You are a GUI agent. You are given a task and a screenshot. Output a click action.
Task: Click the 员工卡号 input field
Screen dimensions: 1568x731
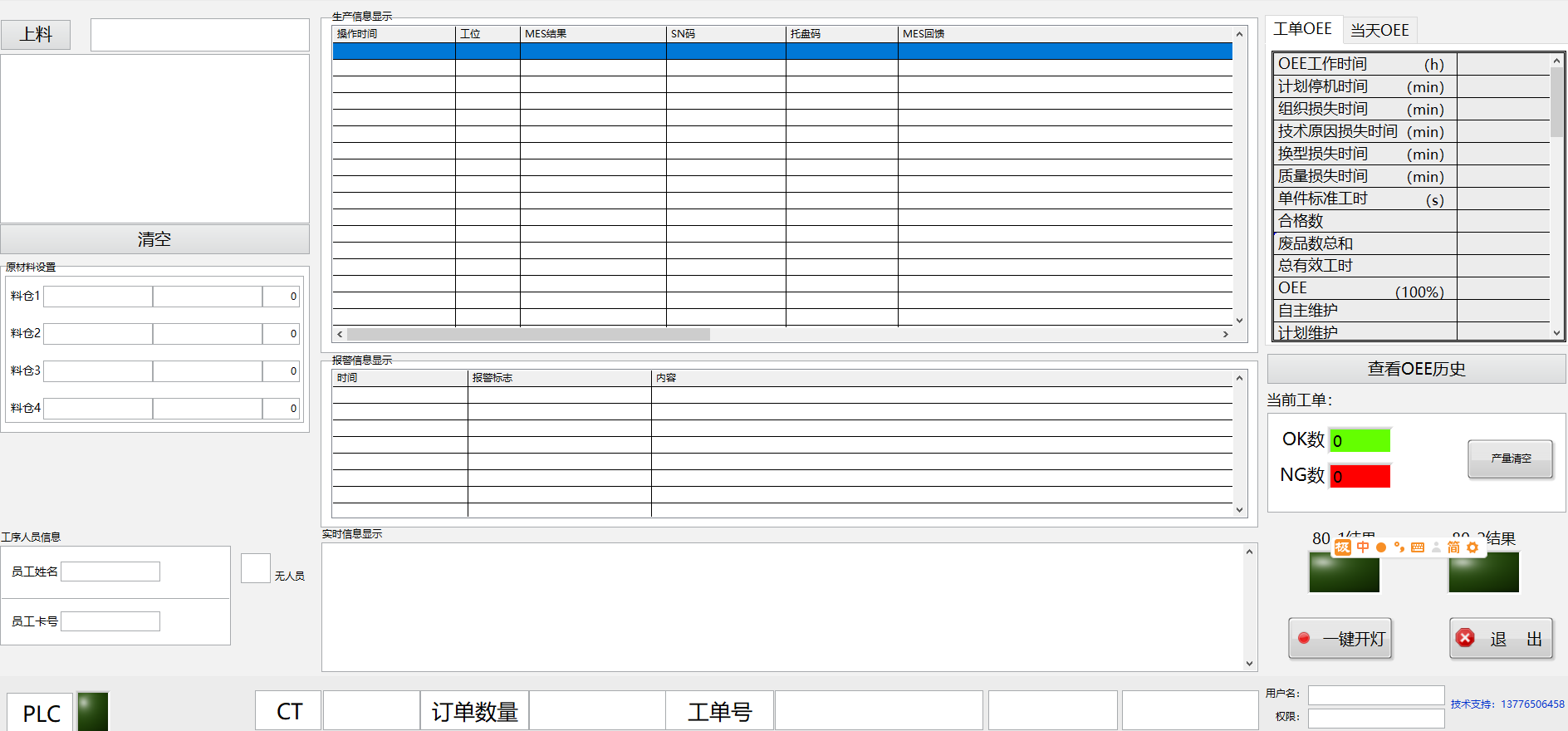pos(110,621)
